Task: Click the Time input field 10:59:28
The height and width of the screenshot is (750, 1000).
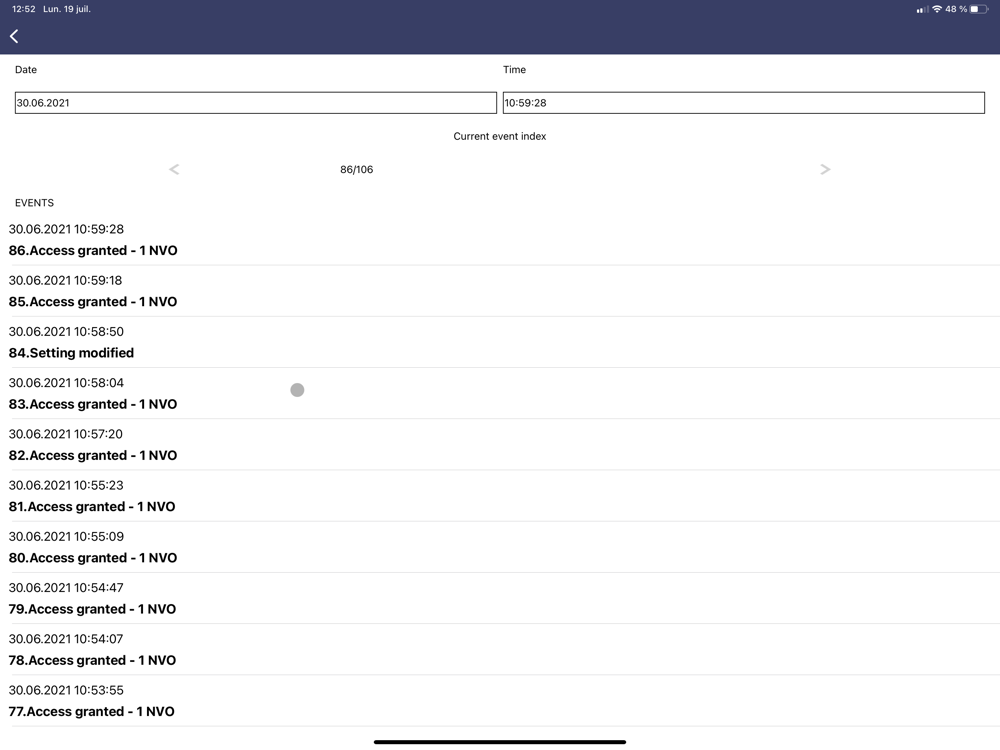Action: tap(743, 103)
